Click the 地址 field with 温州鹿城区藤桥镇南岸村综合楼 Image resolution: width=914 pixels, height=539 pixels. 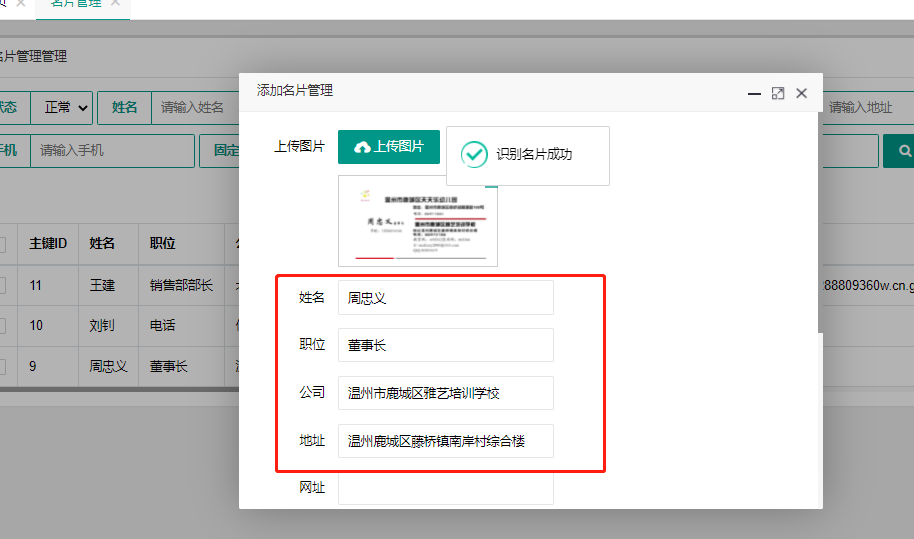point(446,441)
